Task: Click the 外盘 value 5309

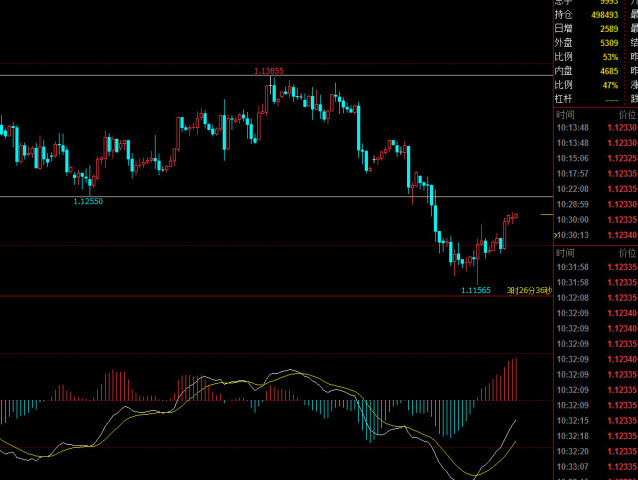Action: click(609, 43)
